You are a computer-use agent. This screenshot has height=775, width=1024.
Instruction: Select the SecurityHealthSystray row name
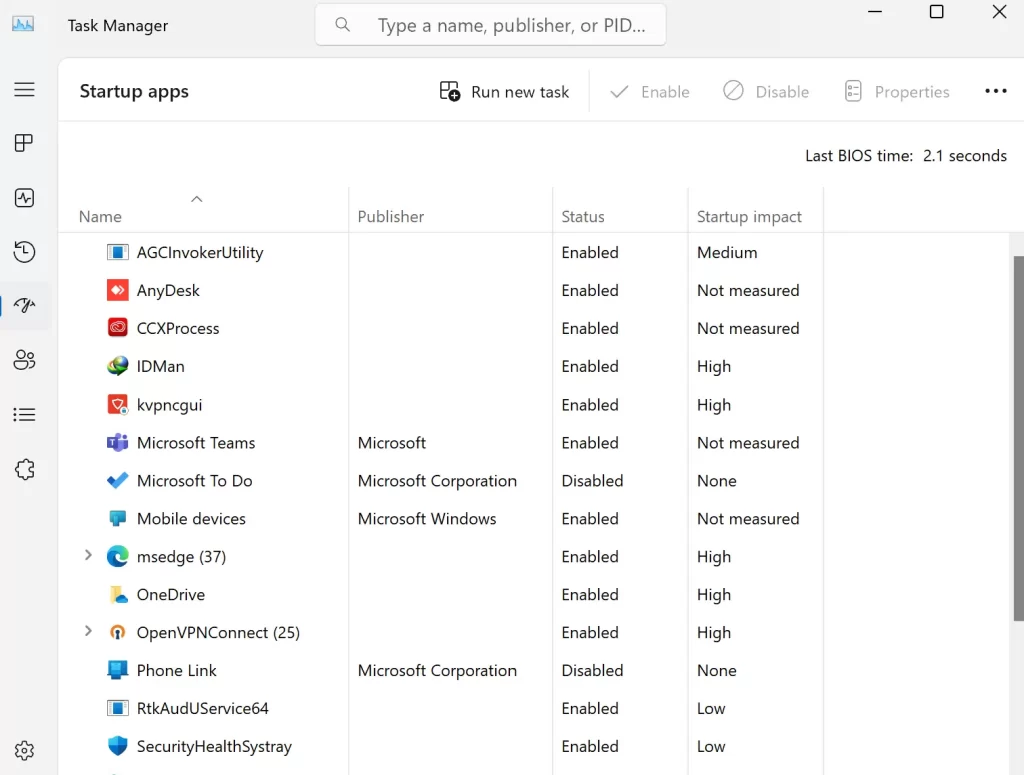(x=214, y=746)
